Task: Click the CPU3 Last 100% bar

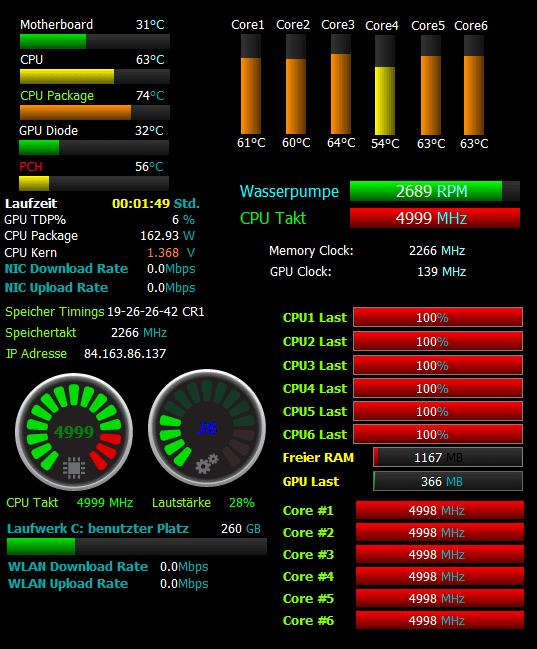Action: (x=438, y=365)
